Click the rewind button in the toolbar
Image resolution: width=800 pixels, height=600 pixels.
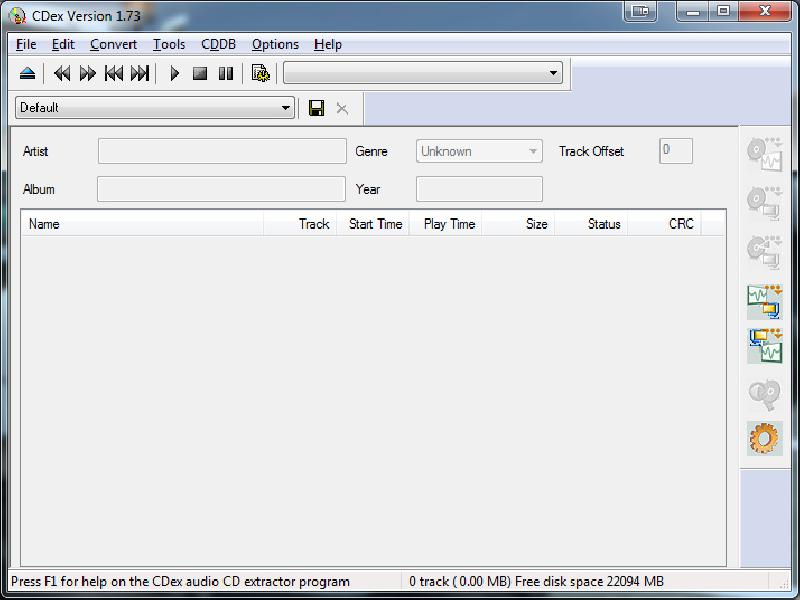62,73
